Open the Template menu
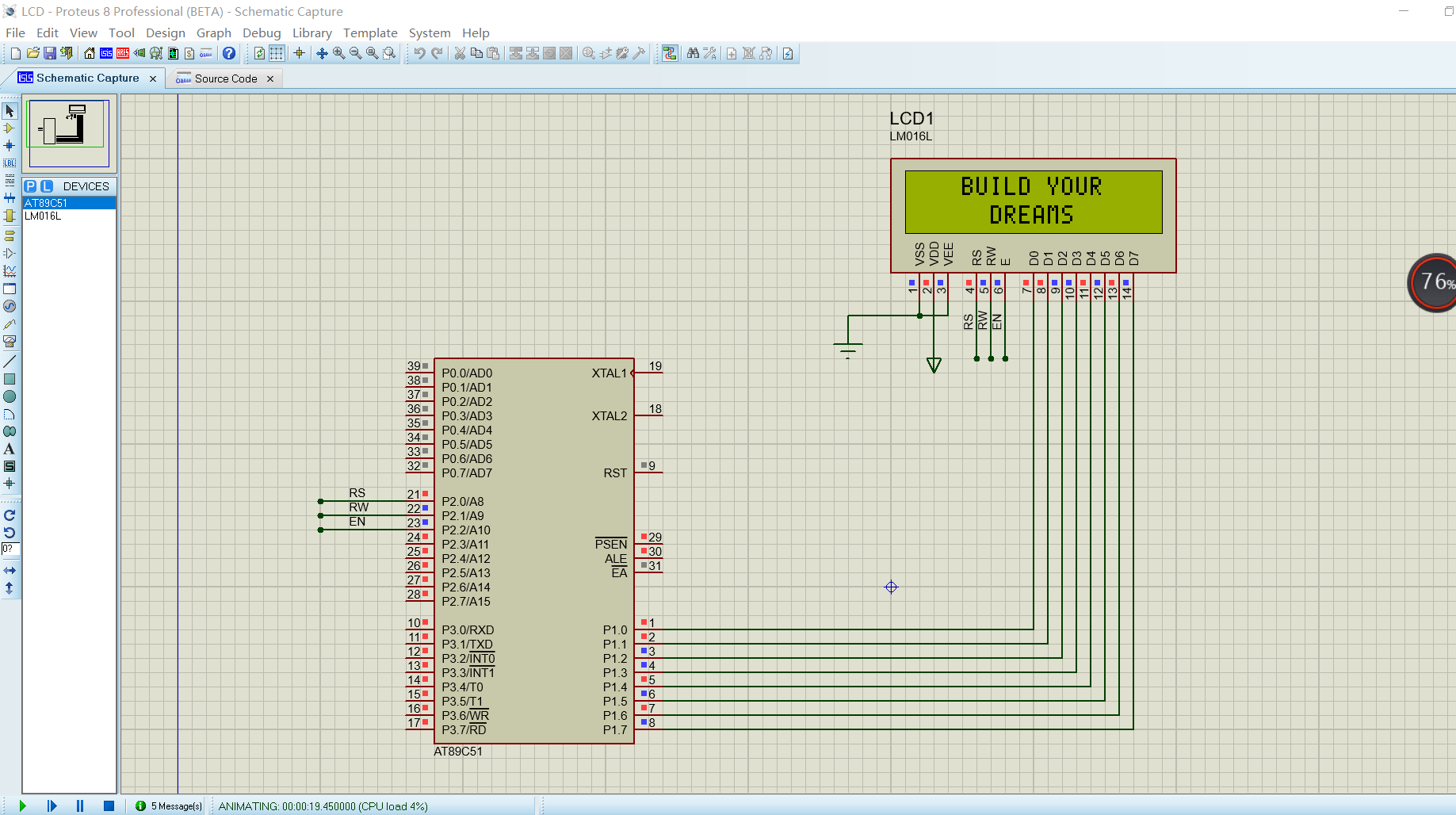1456x815 pixels. 370,33
